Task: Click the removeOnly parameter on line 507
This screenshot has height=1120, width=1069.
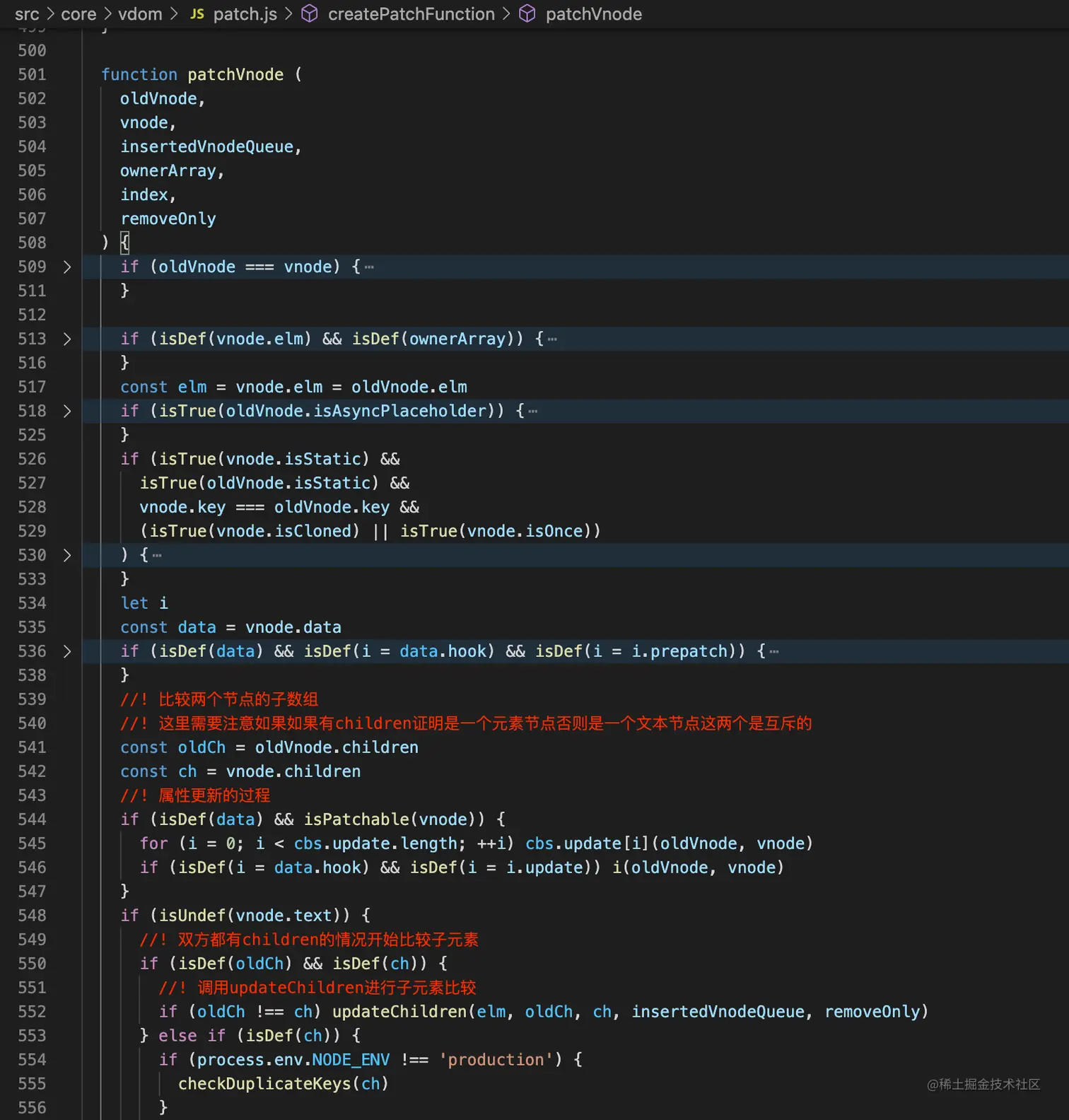Action: [x=168, y=218]
